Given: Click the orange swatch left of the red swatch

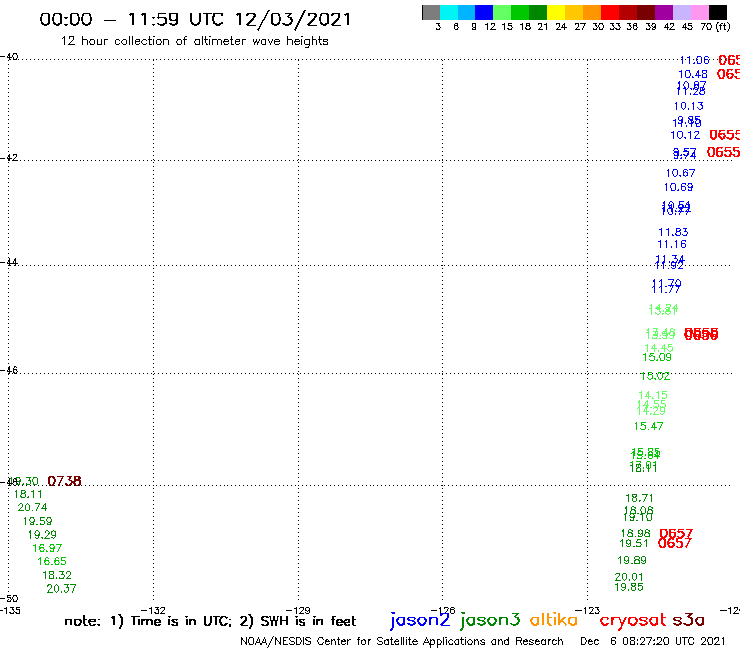Looking at the screenshot, I should [x=592, y=12].
